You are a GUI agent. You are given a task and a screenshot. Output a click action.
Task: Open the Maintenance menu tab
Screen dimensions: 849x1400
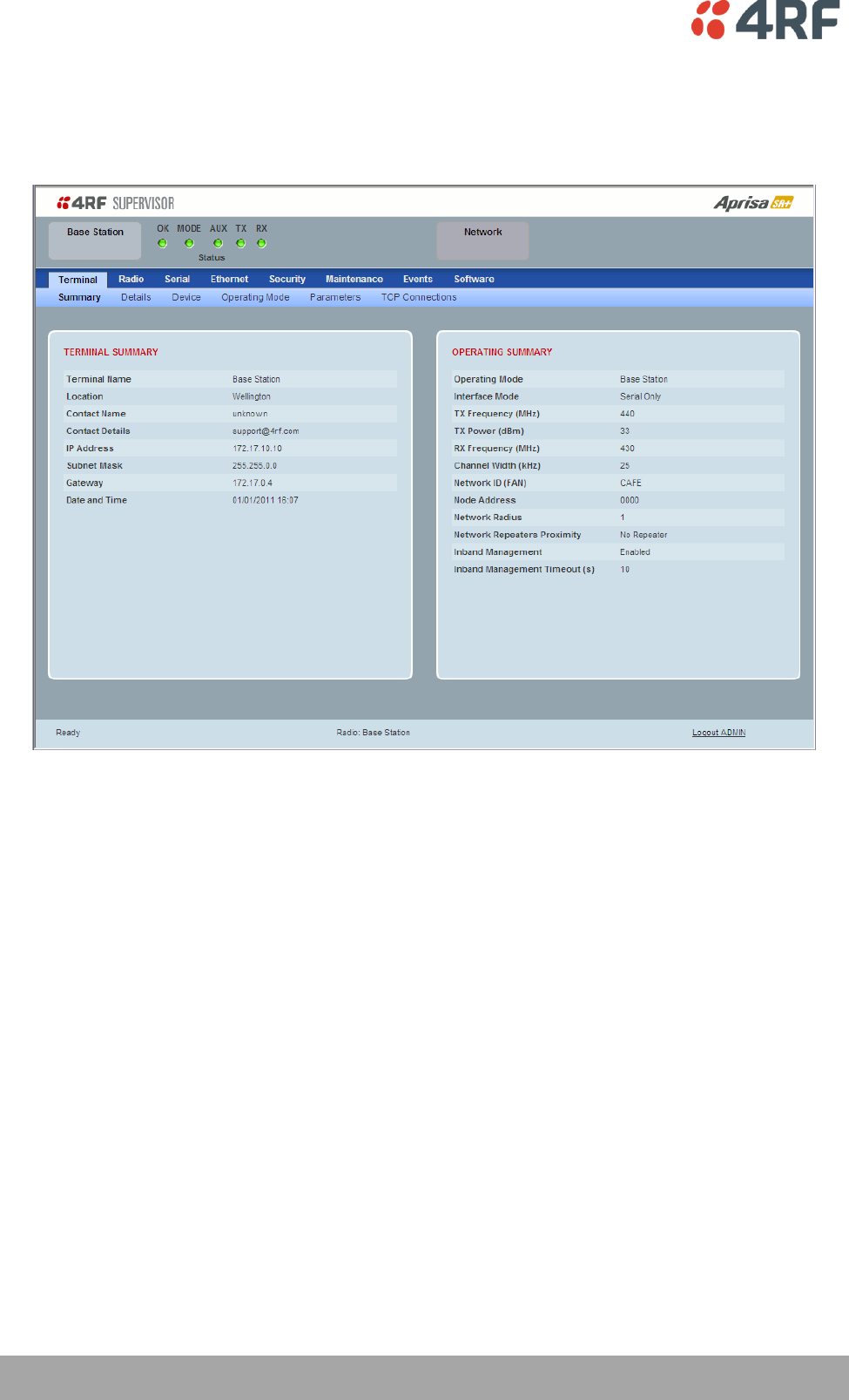pos(354,279)
